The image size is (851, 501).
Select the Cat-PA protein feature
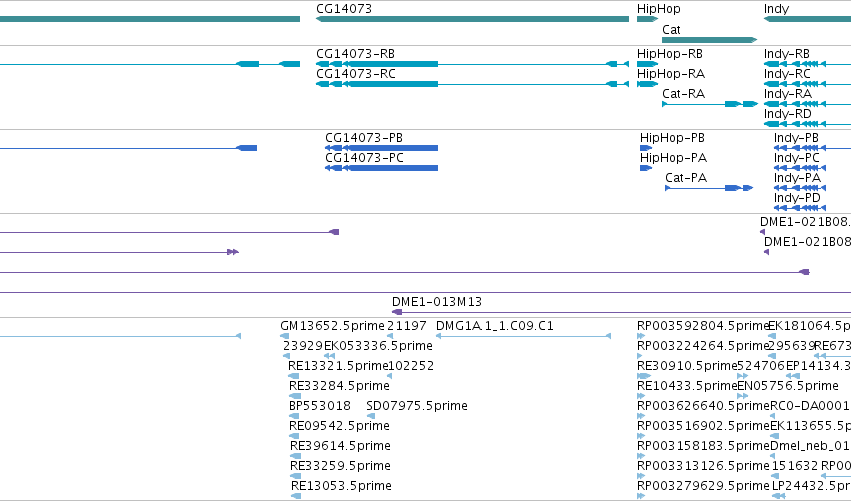pos(709,188)
